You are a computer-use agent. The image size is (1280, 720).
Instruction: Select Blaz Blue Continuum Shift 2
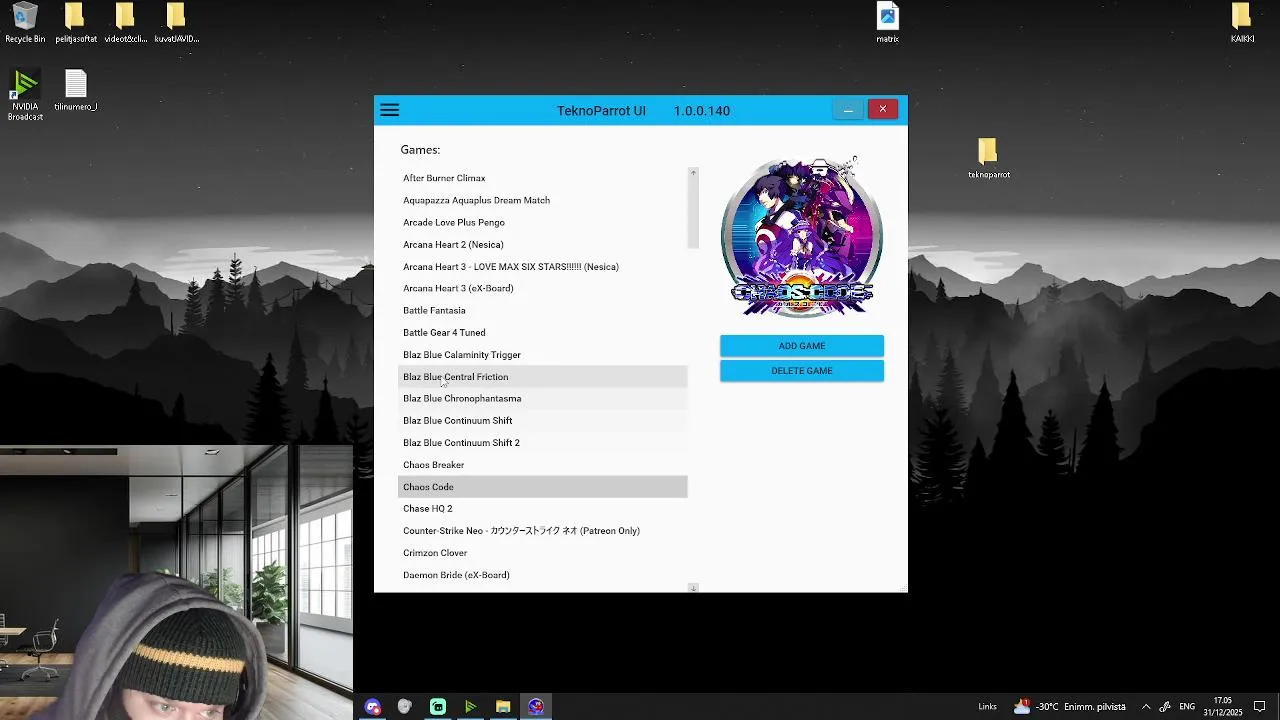(x=543, y=442)
